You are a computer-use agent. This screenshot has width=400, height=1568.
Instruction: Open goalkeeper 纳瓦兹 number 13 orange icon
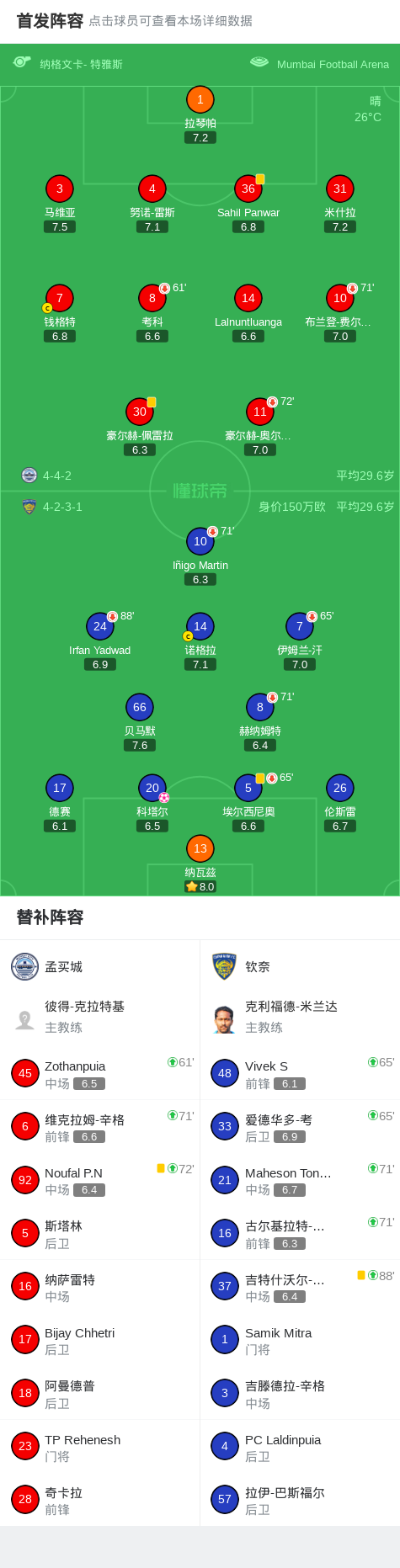200,848
